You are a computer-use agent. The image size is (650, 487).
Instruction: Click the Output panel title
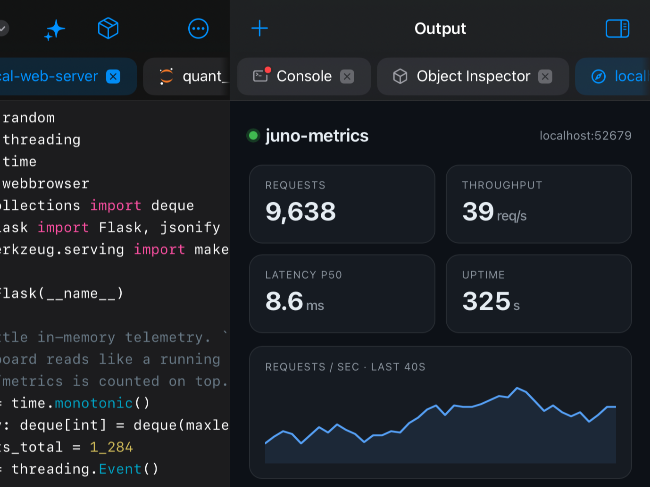click(x=440, y=29)
